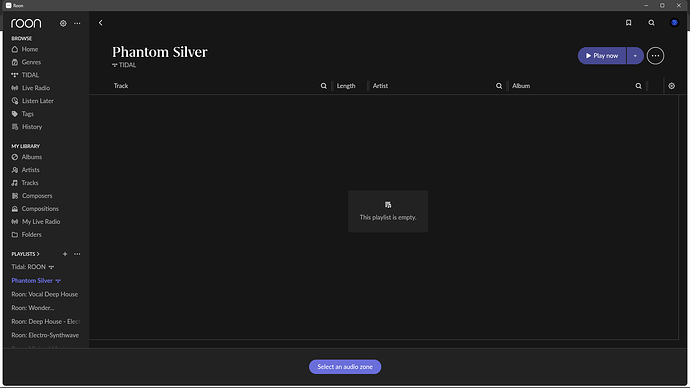
Task: Open column settings gear icon
Action: 672,86
